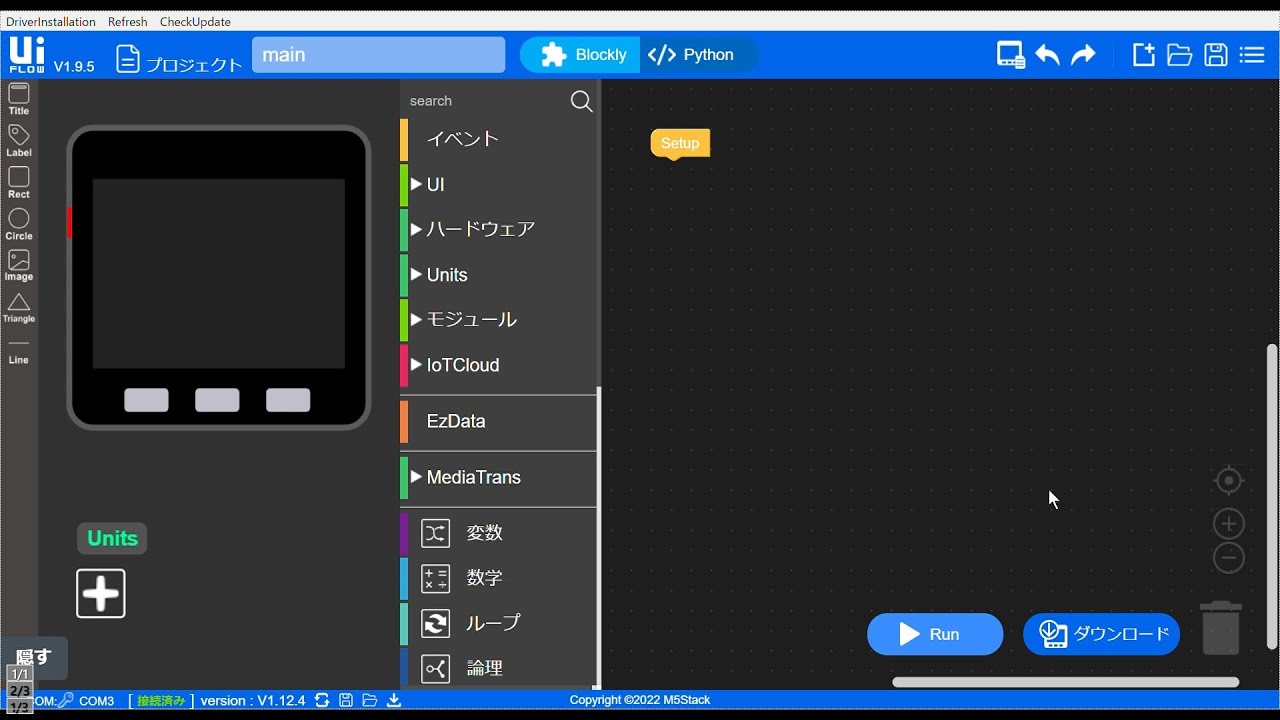Add a new unit with plus button
This screenshot has height=720, width=1280.
point(101,594)
